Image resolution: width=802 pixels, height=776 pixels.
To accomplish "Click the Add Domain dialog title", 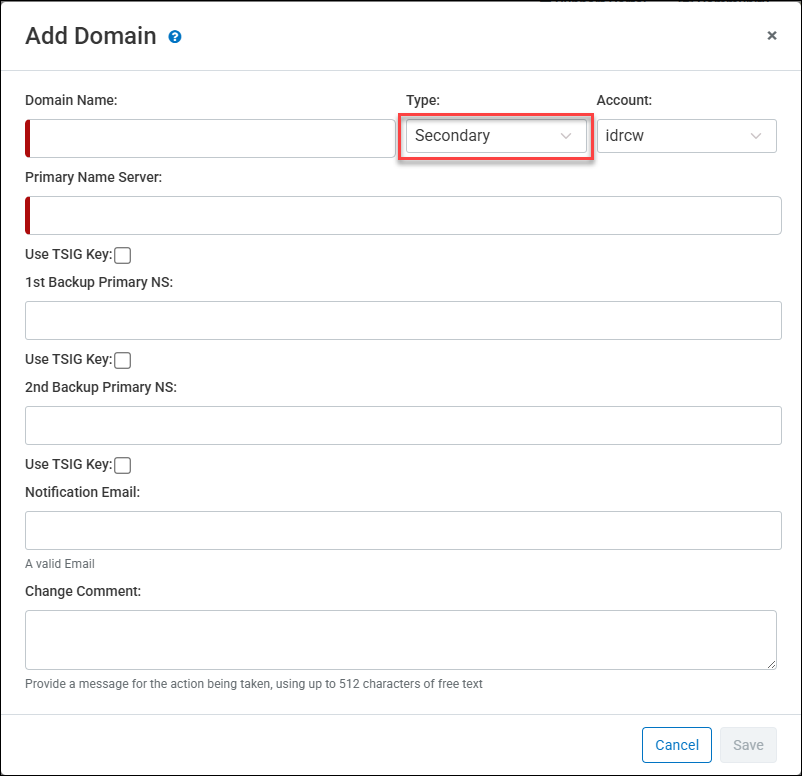I will tap(91, 37).
